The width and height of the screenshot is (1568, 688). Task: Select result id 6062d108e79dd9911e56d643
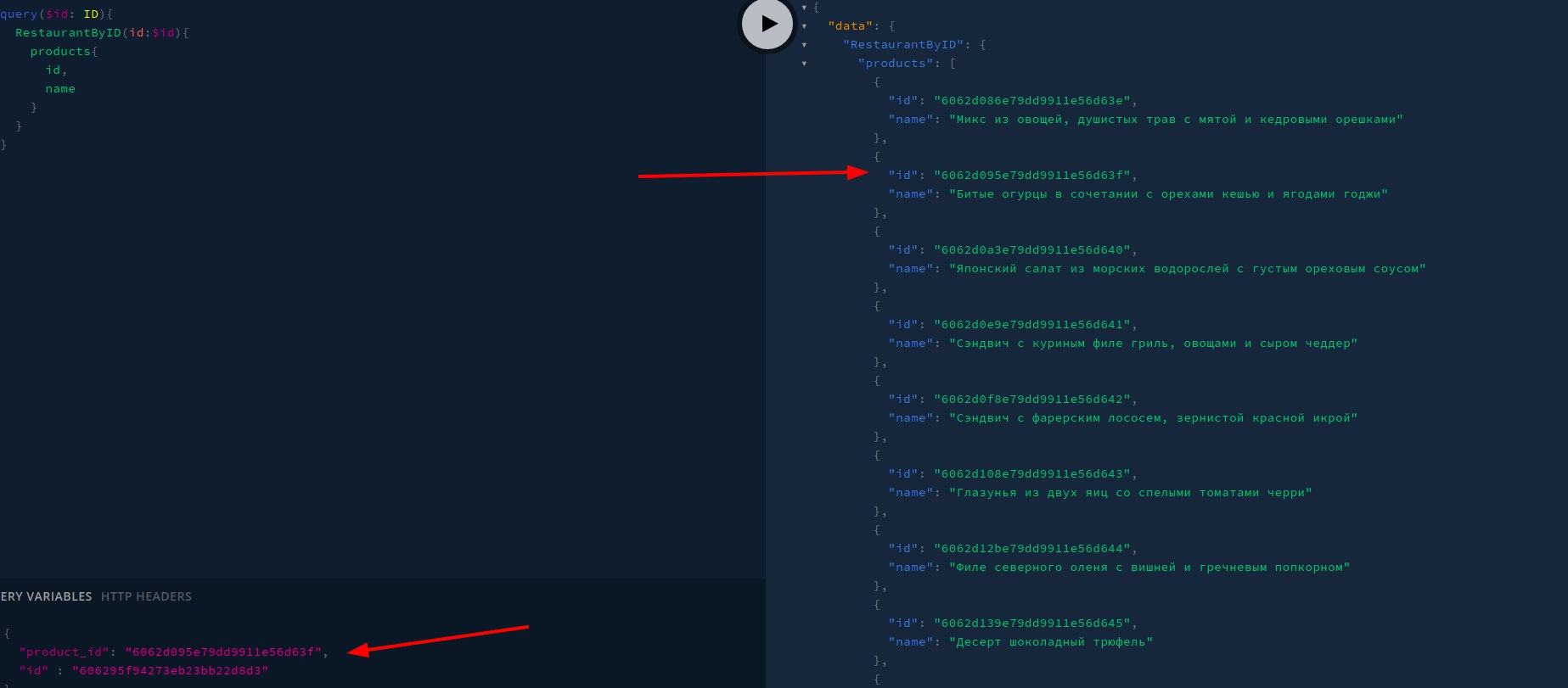(1032, 474)
